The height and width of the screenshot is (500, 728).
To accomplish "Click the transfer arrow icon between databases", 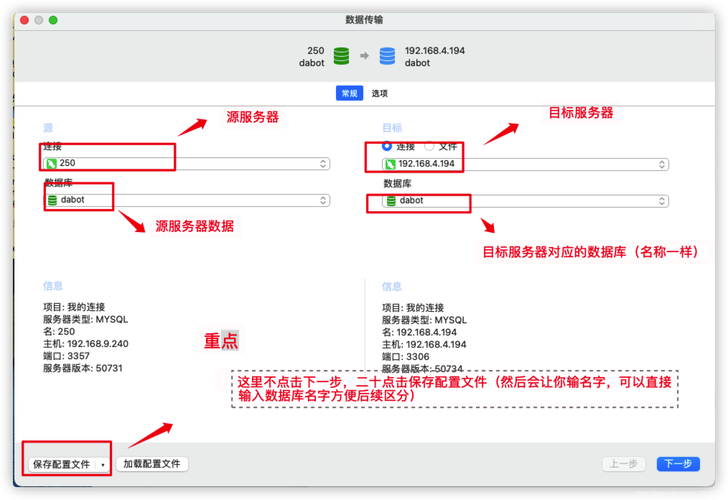I will pyautogui.click(x=364, y=56).
